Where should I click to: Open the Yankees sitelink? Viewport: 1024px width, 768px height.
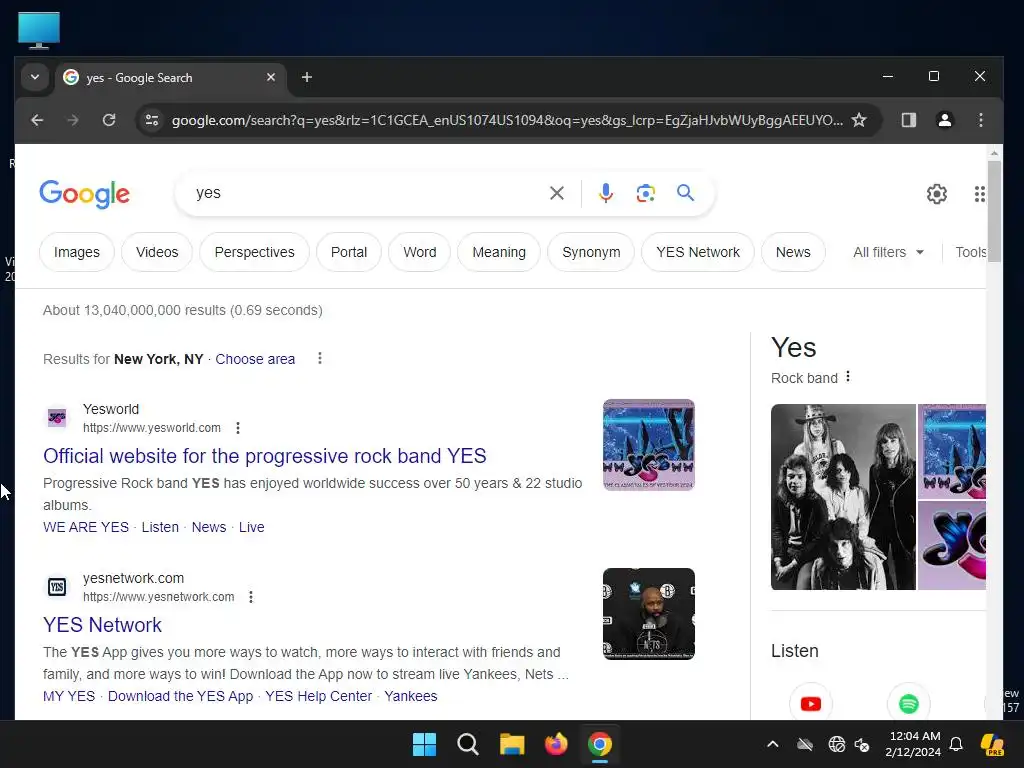click(411, 696)
